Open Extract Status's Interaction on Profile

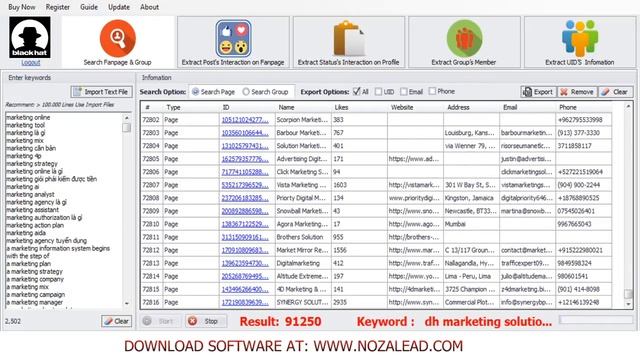pyautogui.click(x=349, y=42)
